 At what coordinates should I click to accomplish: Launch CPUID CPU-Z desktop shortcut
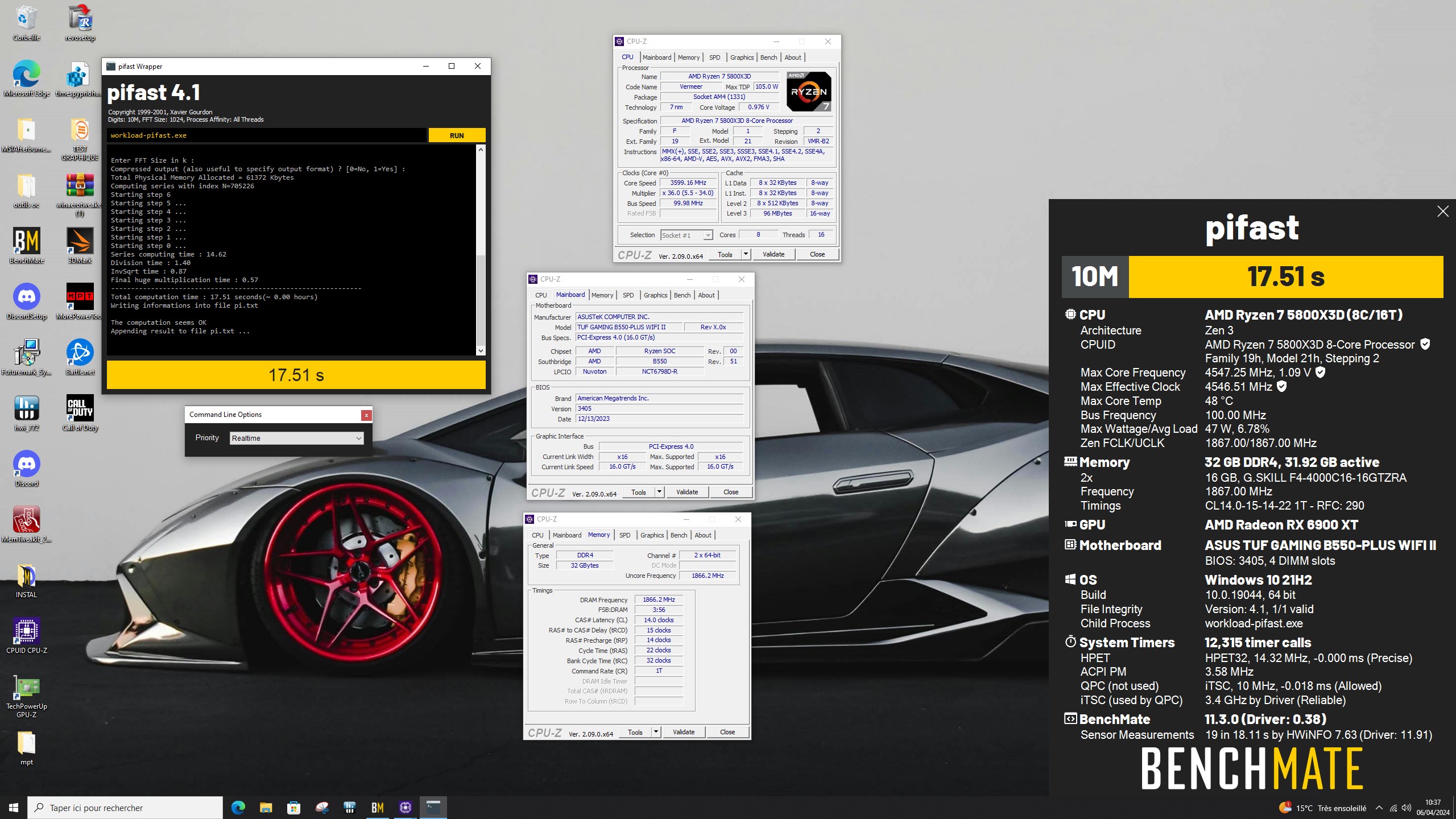click(26, 636)
